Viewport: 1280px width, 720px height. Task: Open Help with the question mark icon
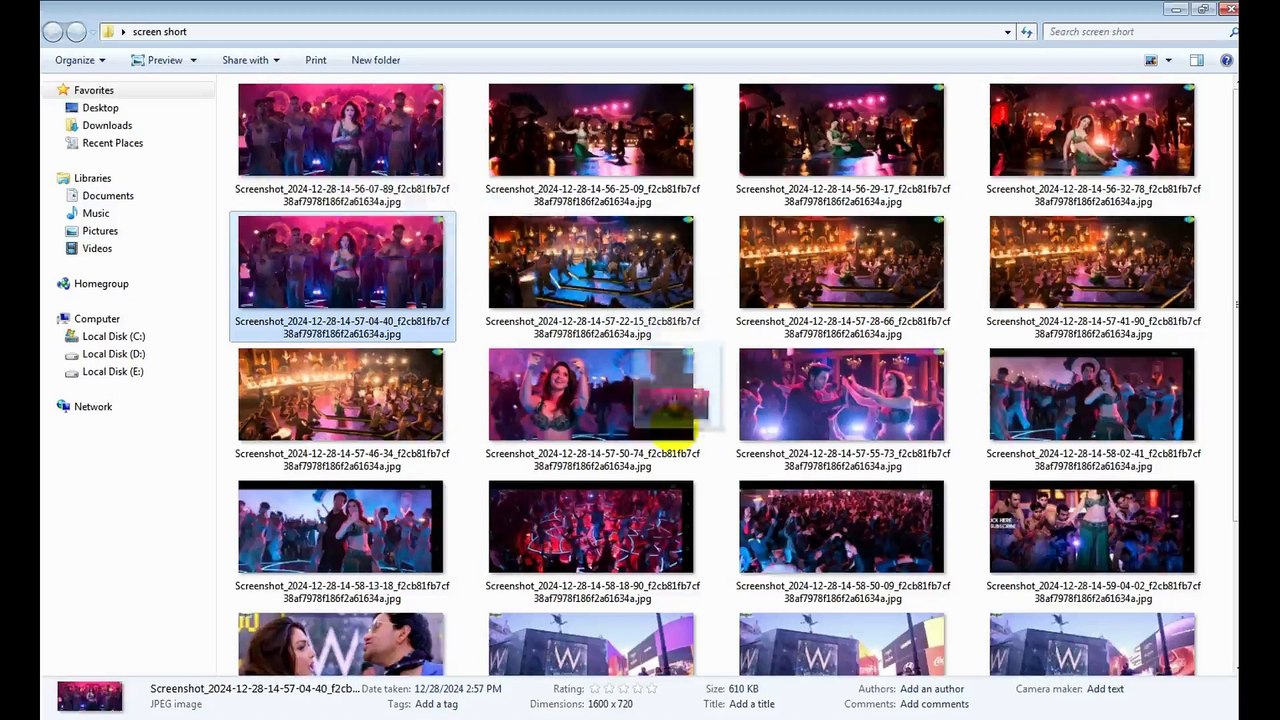[x=1226, y=60]
